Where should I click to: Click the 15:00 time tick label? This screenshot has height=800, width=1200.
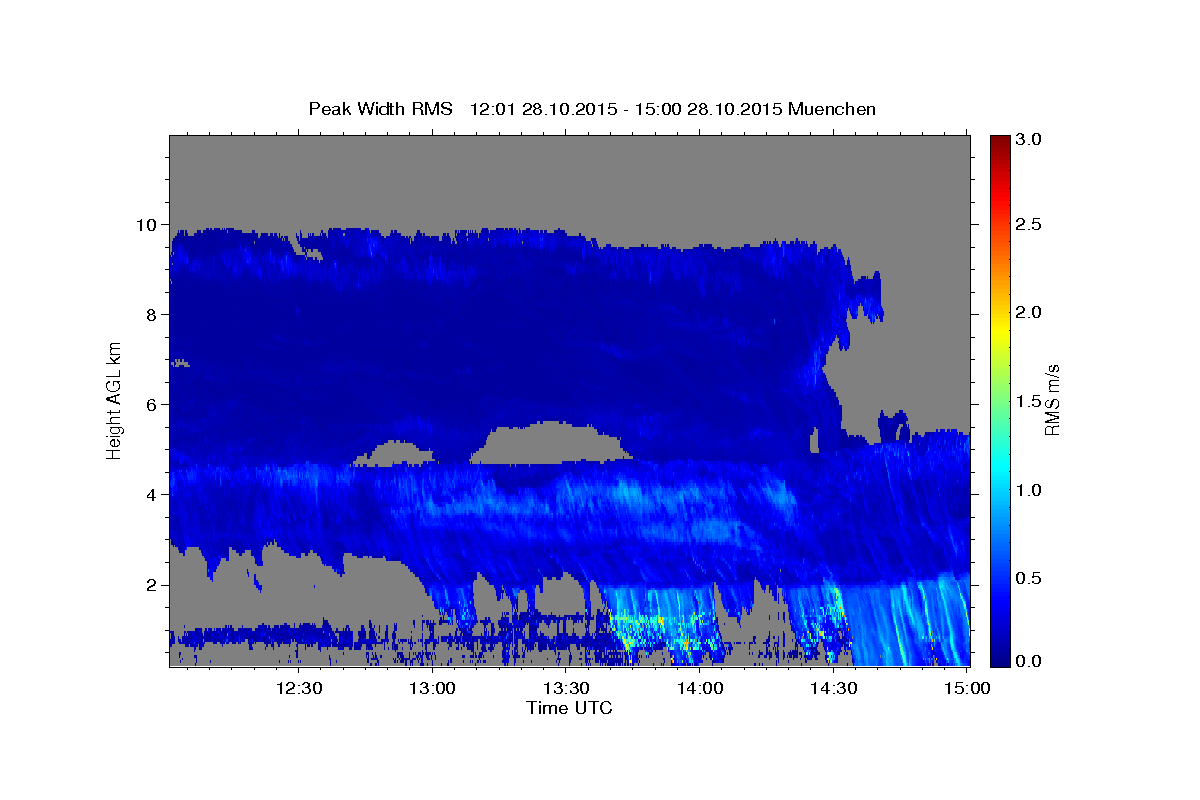coord(967,688)
